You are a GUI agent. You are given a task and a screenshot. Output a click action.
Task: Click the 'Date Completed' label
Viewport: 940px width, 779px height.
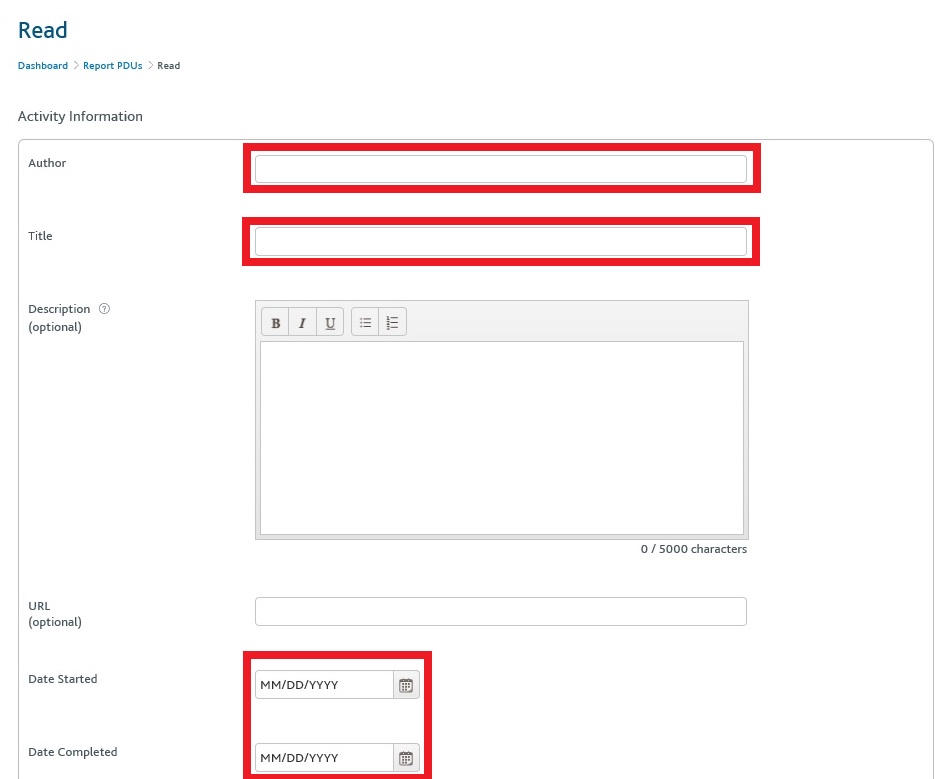73,752
